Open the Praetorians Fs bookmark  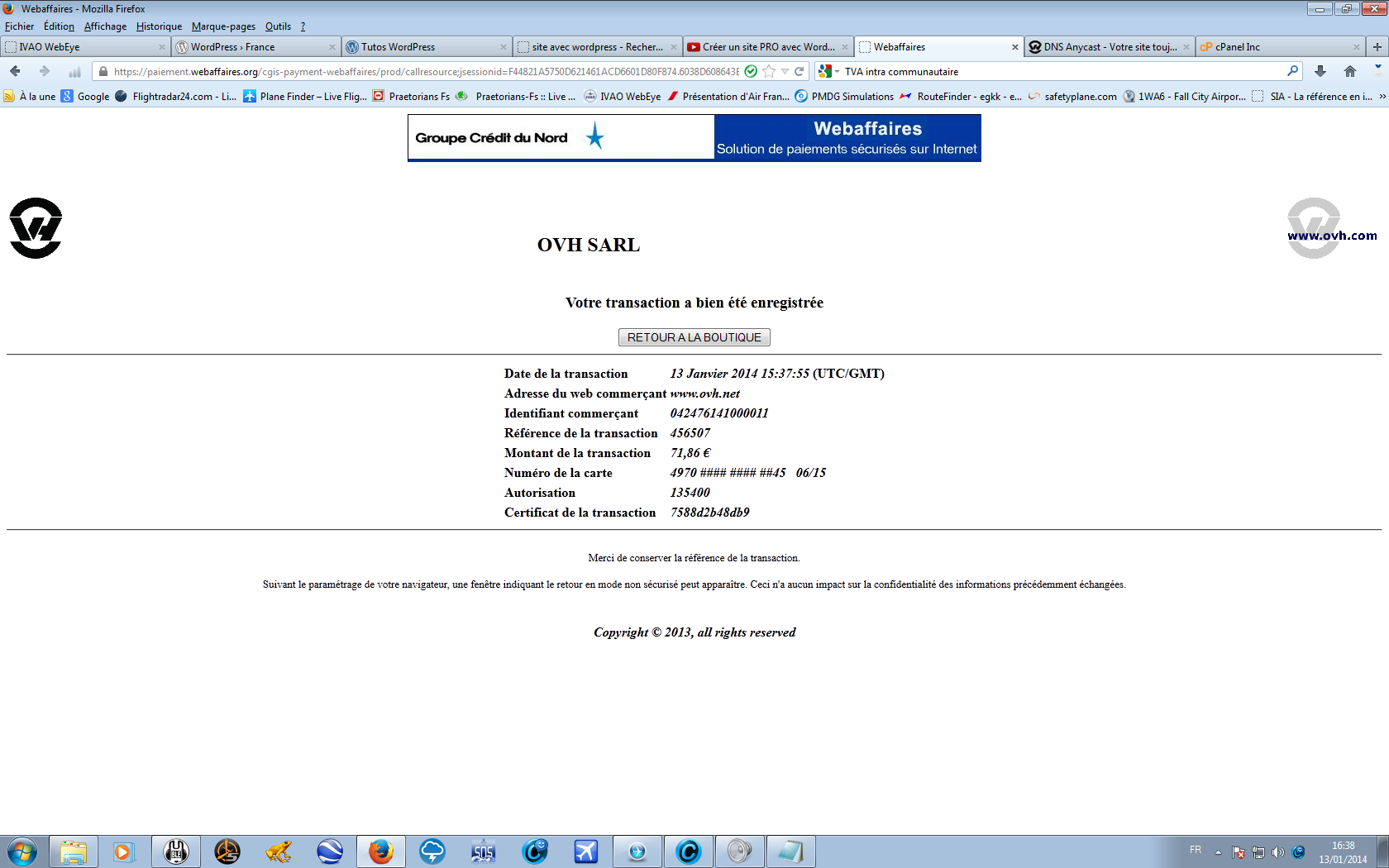click(x=412, y=97)
